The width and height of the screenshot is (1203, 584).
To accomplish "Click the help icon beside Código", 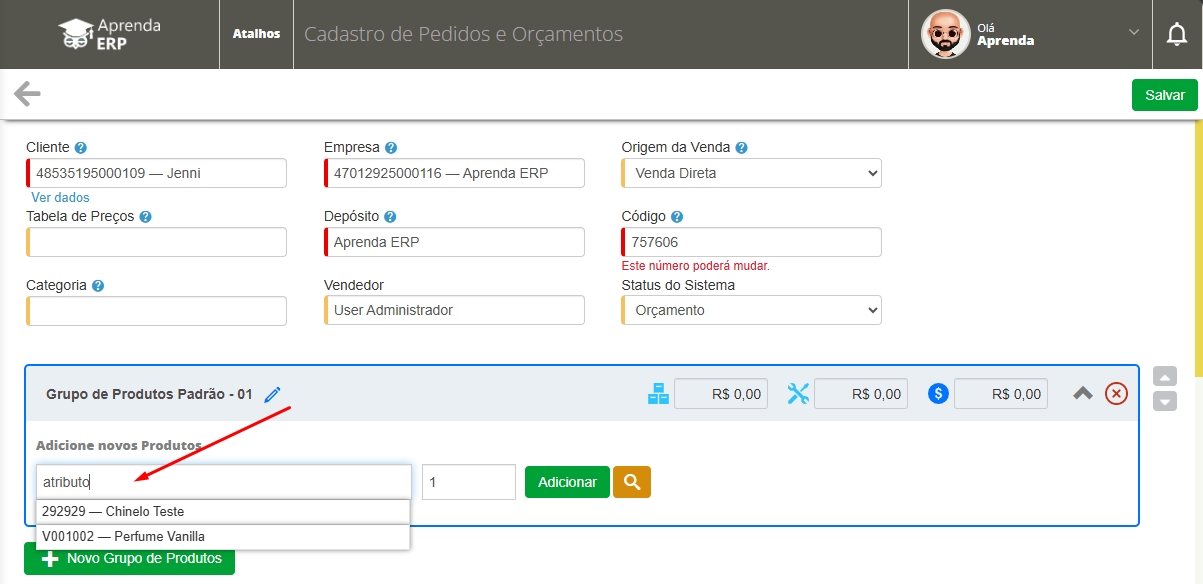I will pyautogui.click(x=677, y=217).
